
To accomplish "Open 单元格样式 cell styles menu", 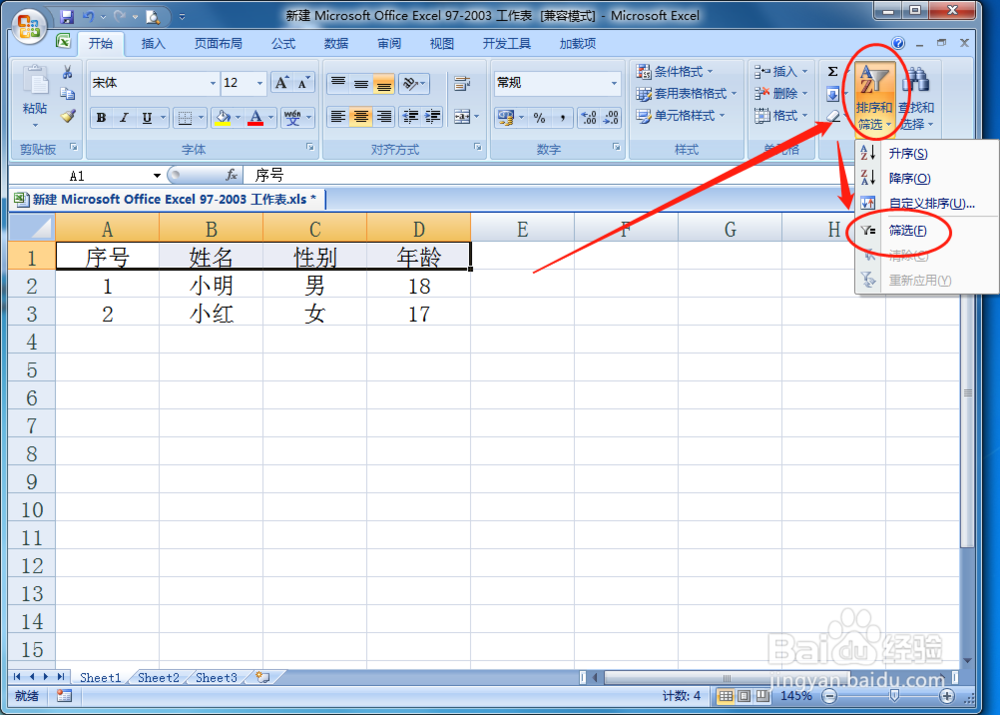I will [680, 115].
